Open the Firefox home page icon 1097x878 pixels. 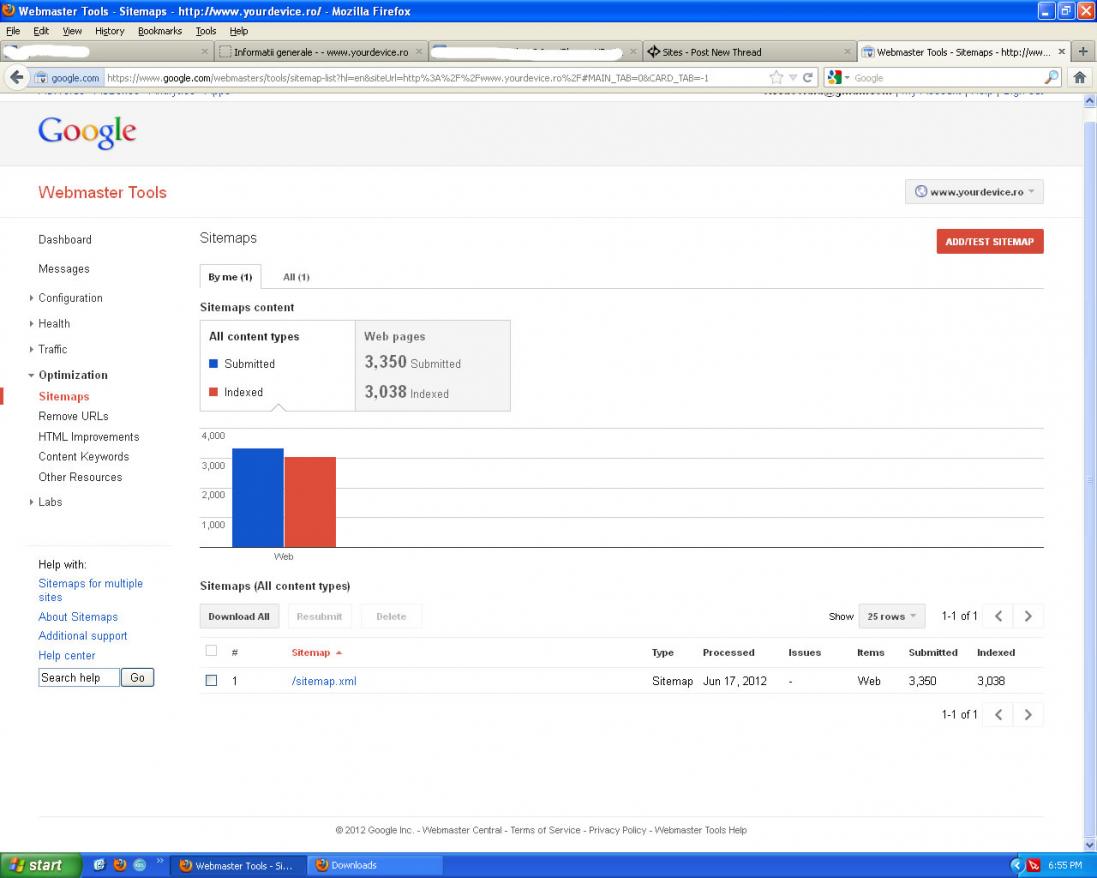[x=1080, y=78]
